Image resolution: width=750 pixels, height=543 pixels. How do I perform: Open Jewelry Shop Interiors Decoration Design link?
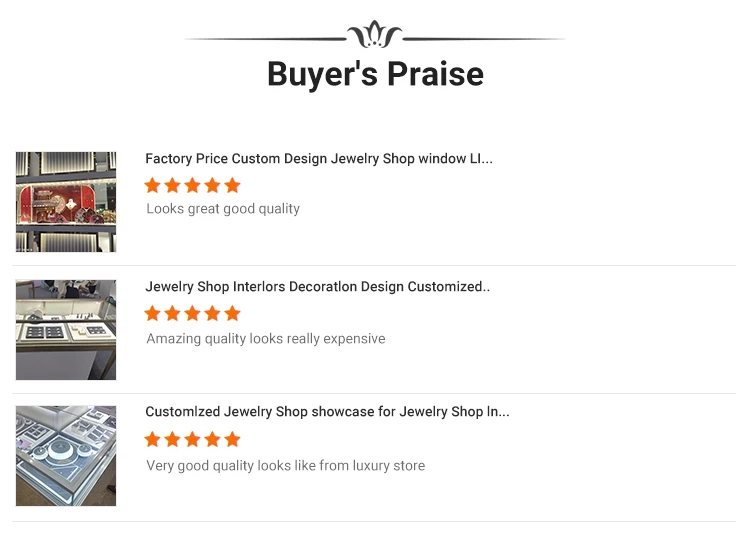pyautogui.click(x=317, y=287)
